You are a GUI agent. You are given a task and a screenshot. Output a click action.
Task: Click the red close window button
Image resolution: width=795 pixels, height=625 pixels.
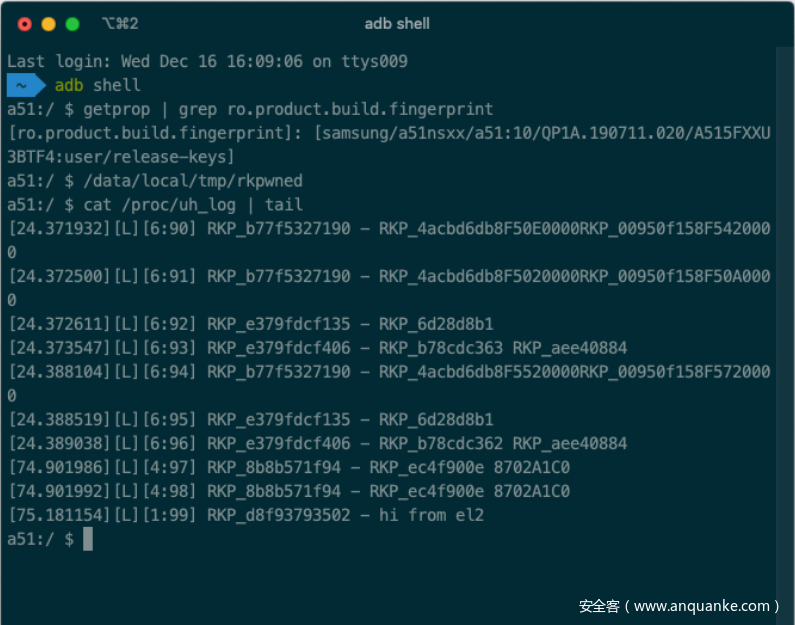[x=24, y=23]
